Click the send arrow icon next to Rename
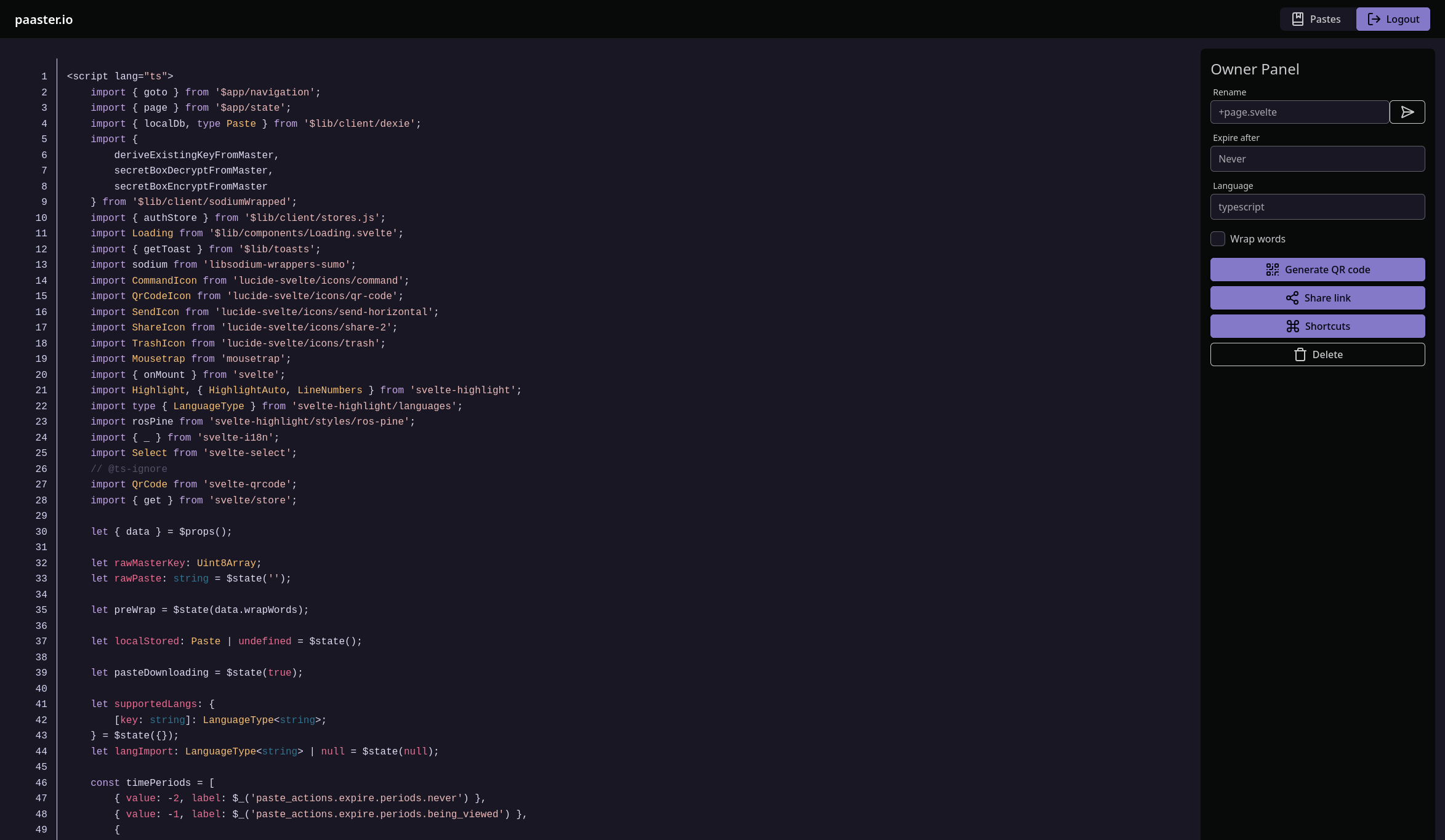The height and width of the screenshot is (840, 1445). (1407, 112)
